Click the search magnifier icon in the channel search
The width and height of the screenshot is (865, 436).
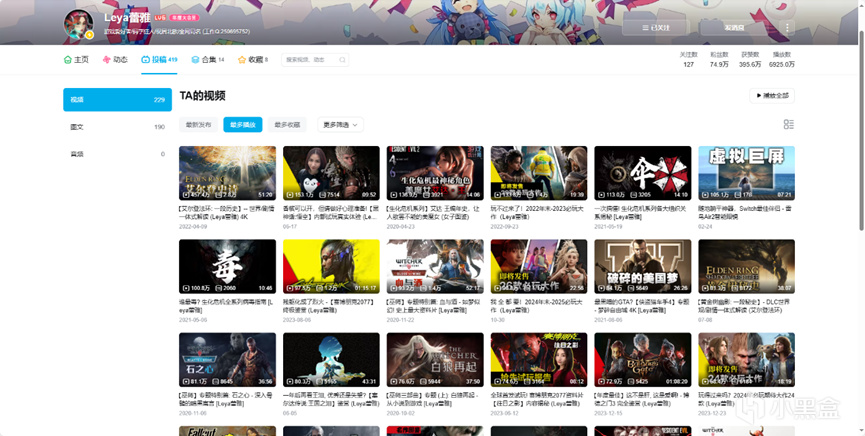point(342,60)
